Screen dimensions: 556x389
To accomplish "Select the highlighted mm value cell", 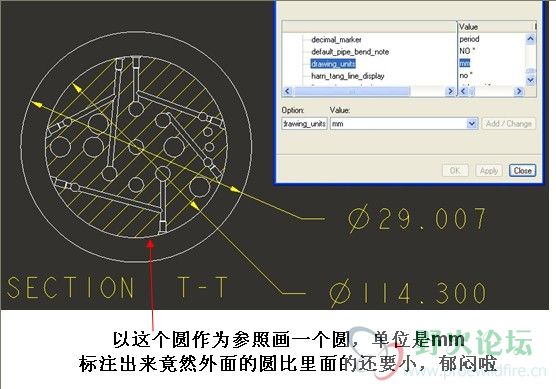I will click(465, 63).
